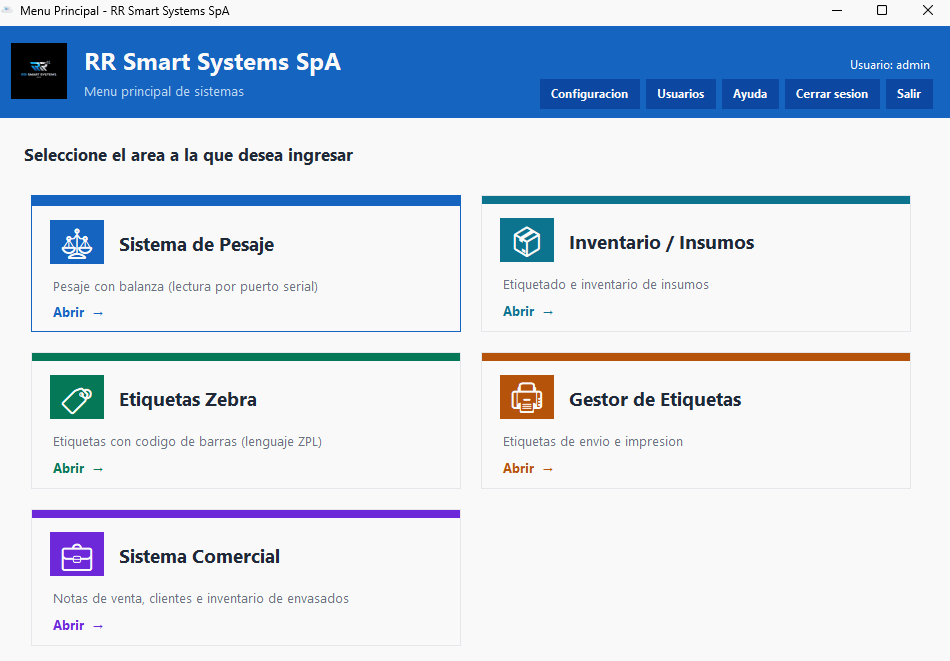The height and width of the screenshot is (661, 950).
Task: Click 'Menu principal de sistemas' subtitle
Action: (164, 91)
